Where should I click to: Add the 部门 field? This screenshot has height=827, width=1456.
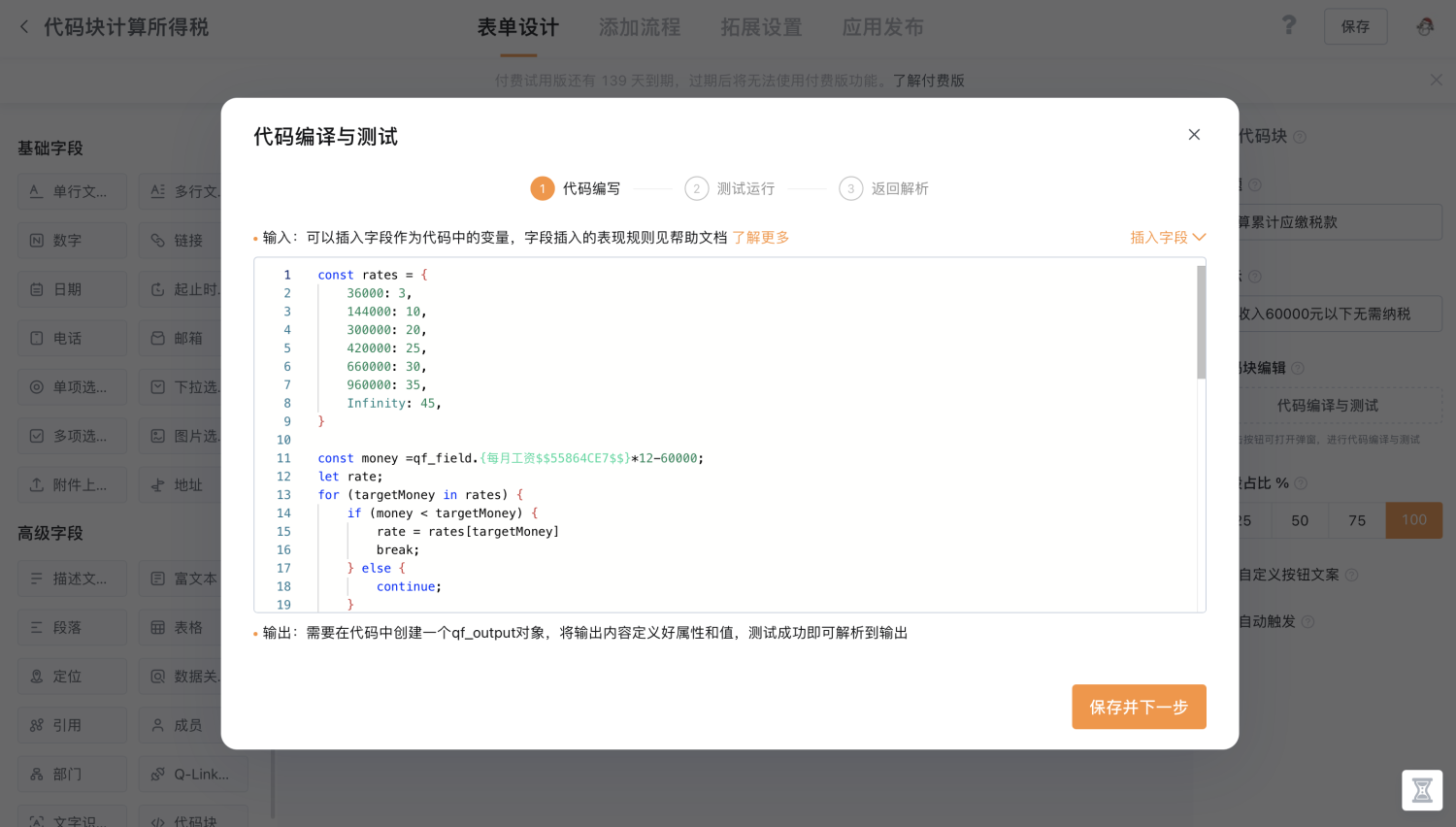coord(71,774)
